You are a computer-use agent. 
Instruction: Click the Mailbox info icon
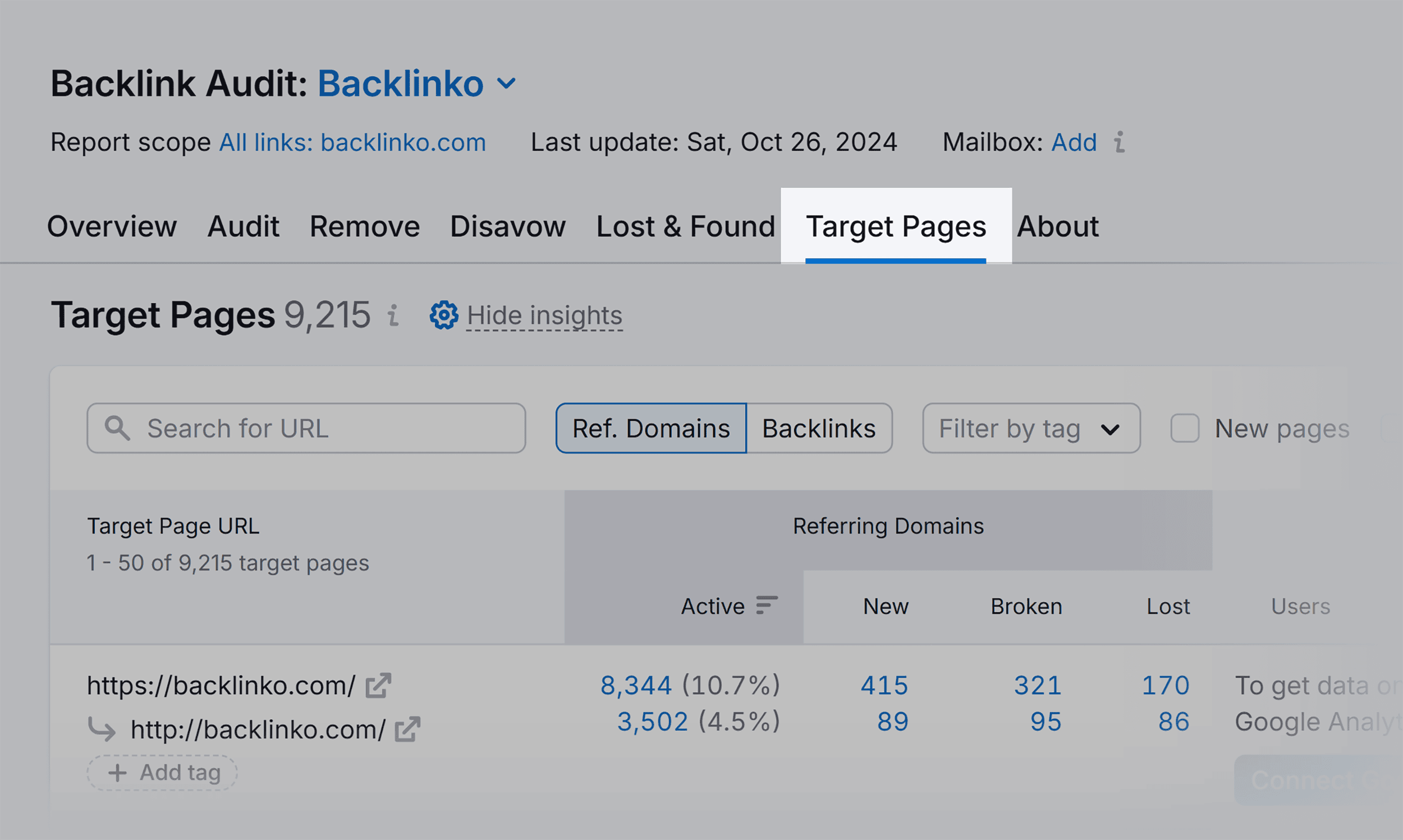[x=1119, y=142]
